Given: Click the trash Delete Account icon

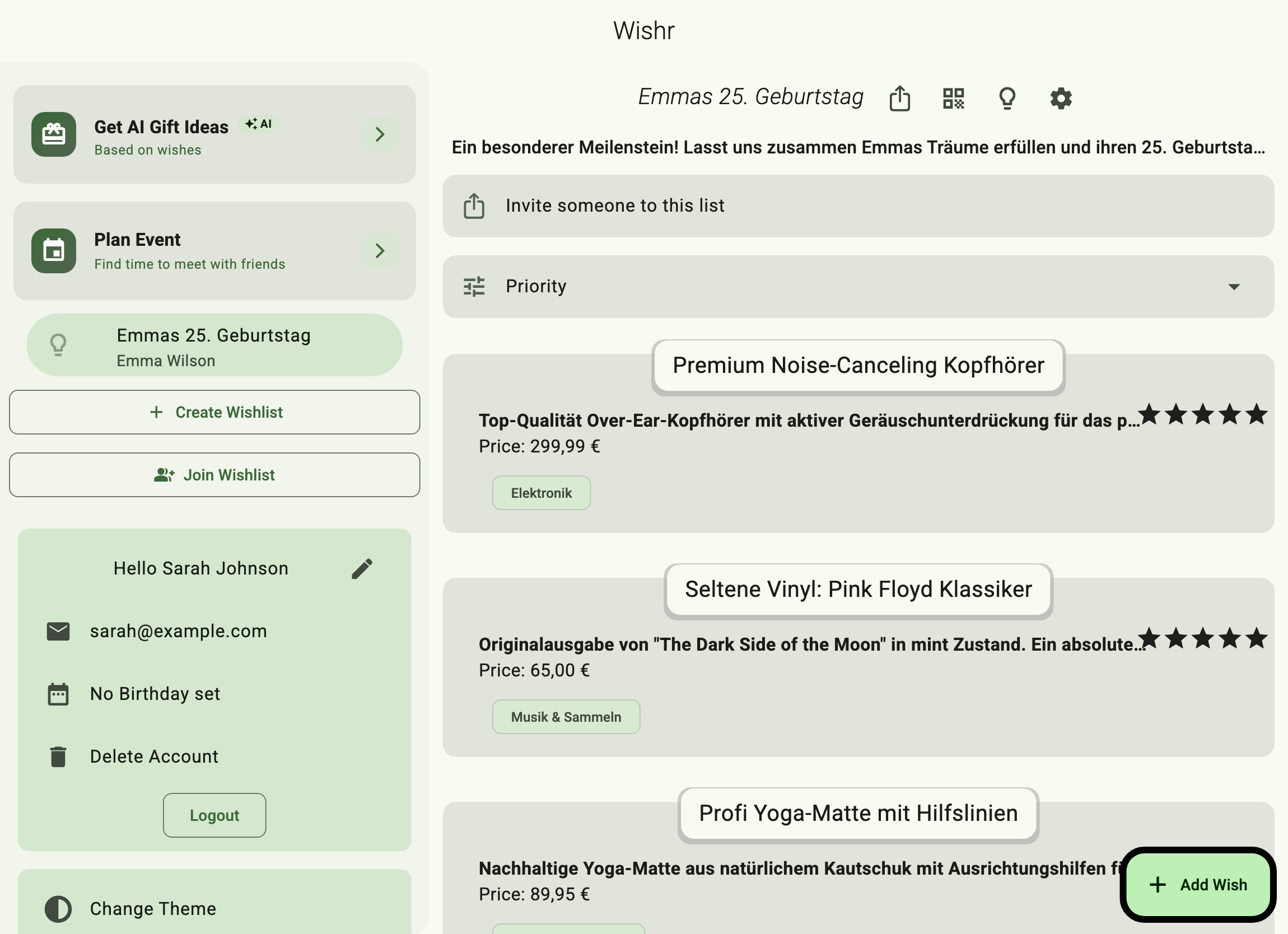Looking at the screenshot, I should click(58, 756).
